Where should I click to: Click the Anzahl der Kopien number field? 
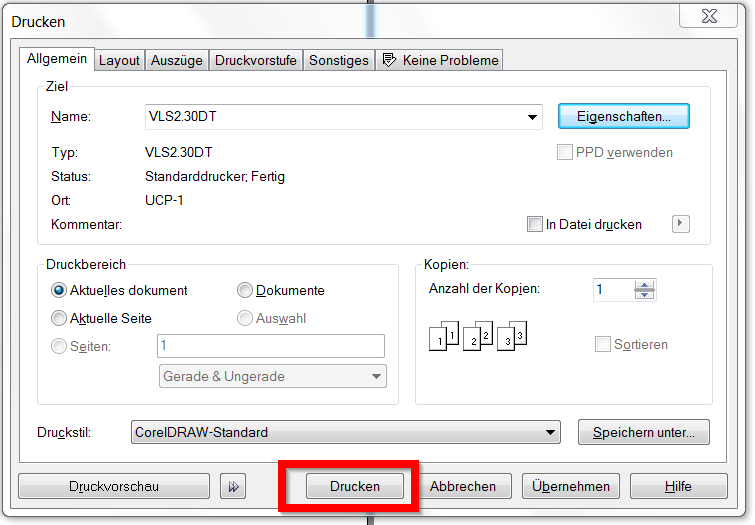[x=612, y=290]
